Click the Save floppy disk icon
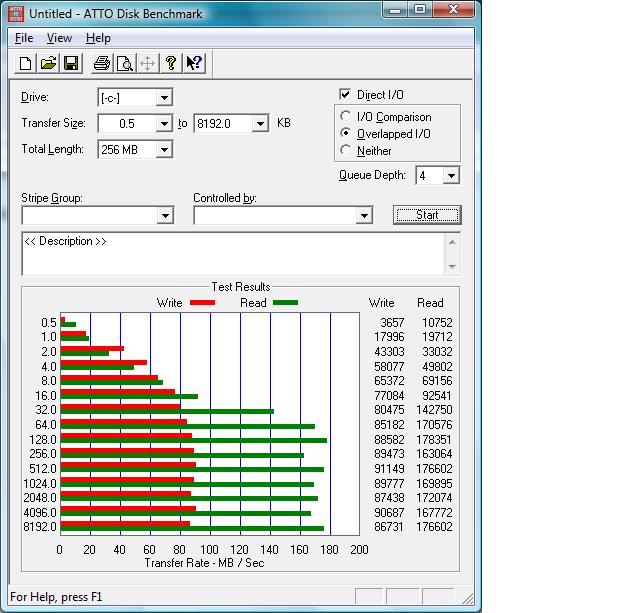Screen dimensions: 640x613 tap(71, 63)
